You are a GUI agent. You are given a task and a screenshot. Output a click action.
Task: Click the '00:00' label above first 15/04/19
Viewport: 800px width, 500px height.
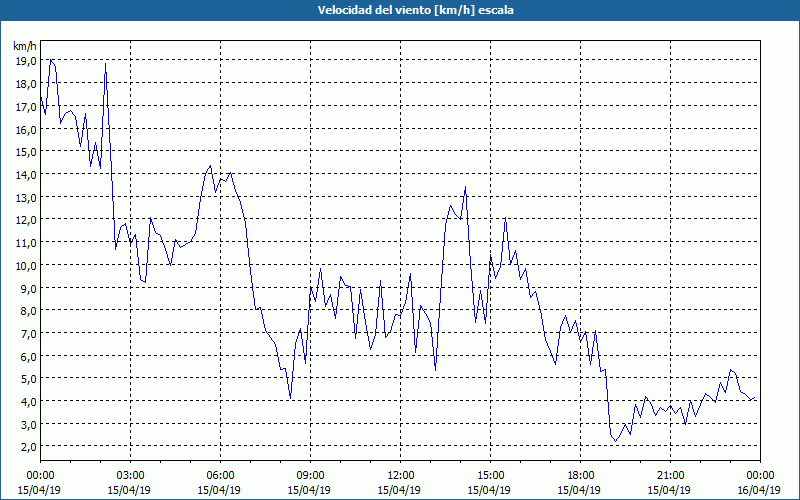pos(40,476)
